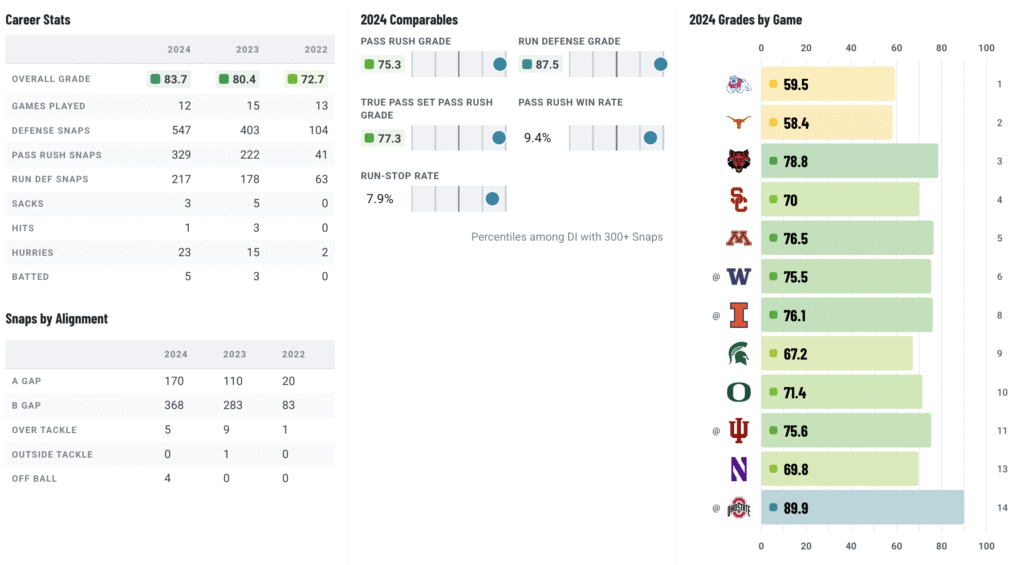The width and height of the screenshot is (1024, 565).
Task: Select the USC Trojans logo
Action: 739,200
